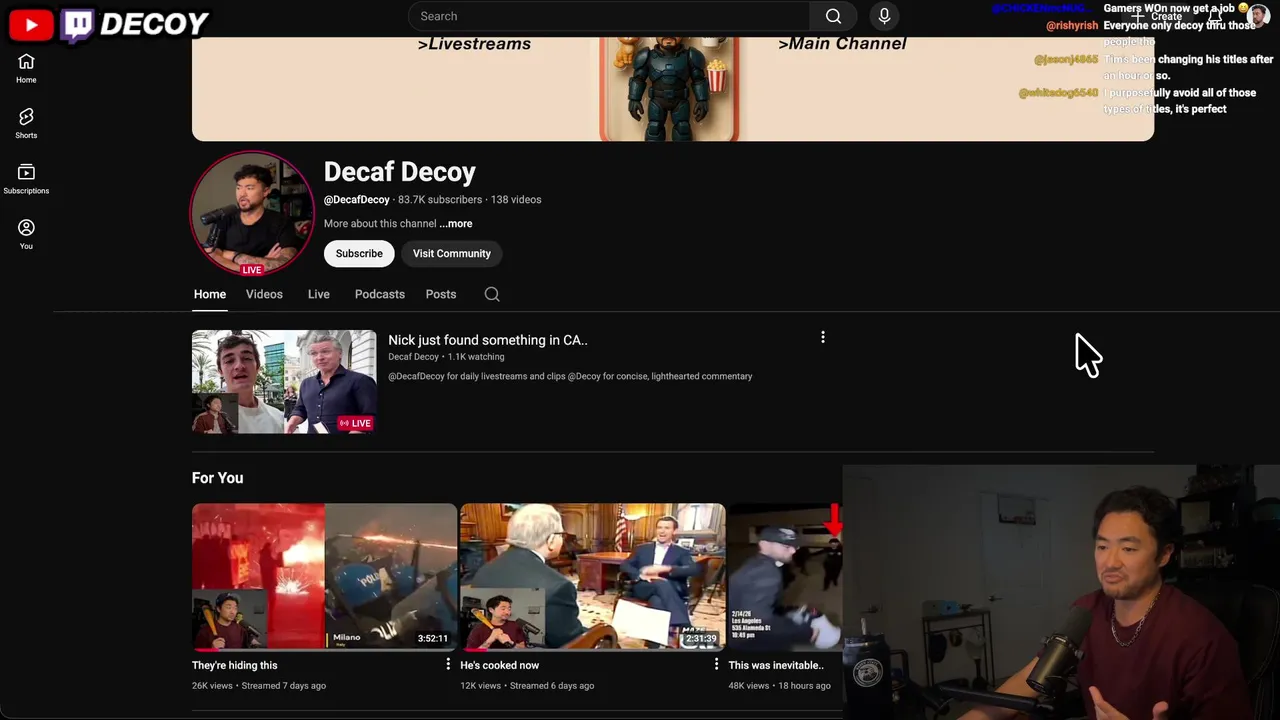The height and width of the screenshot is (720, 1280).
Task: Click title Nick just found something in CA..
Action: [x=488, y=340]
